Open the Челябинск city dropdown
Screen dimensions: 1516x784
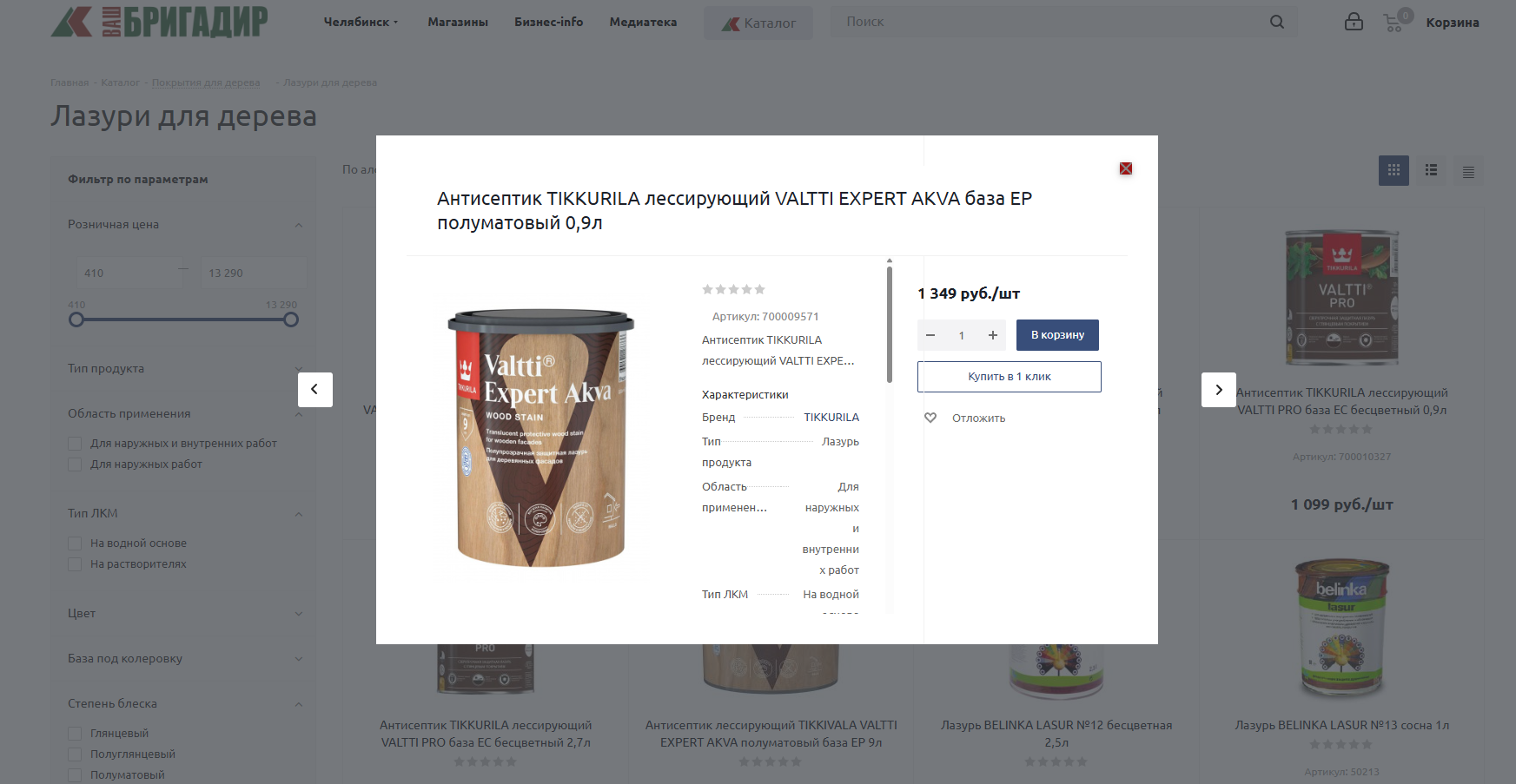pos(361,22)
